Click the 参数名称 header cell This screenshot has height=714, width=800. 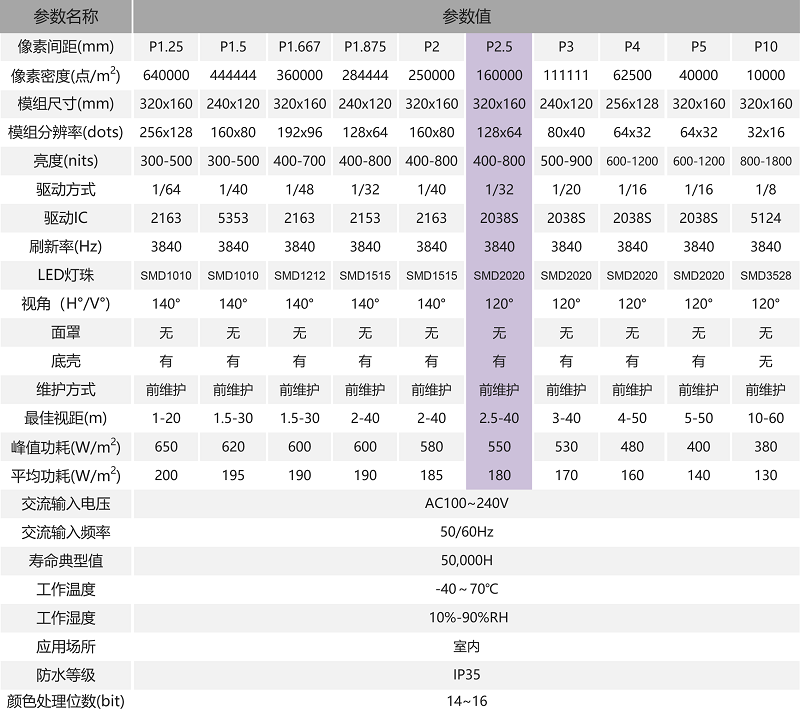(66, 16)
